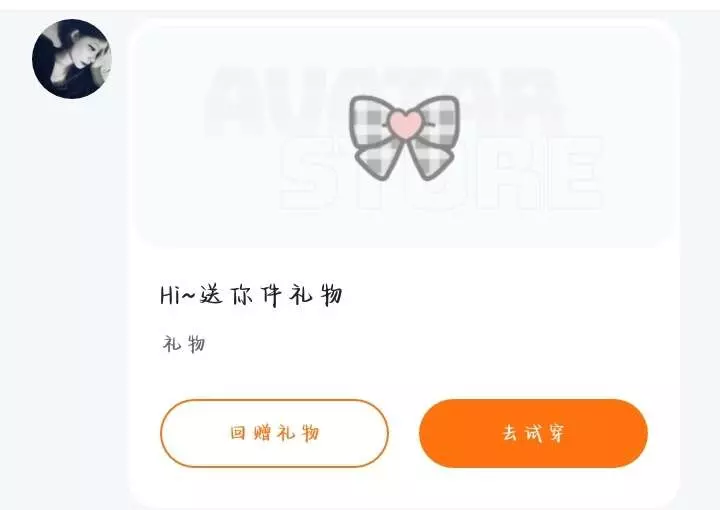Tap the plaid bow gift icon
Image resolution: width=720 pixels, height=510 pixels.
point(404,137)
